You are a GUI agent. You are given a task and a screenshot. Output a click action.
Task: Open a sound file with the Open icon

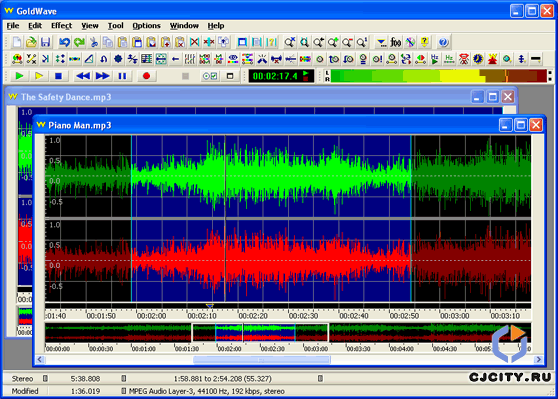tap(31, 42)
